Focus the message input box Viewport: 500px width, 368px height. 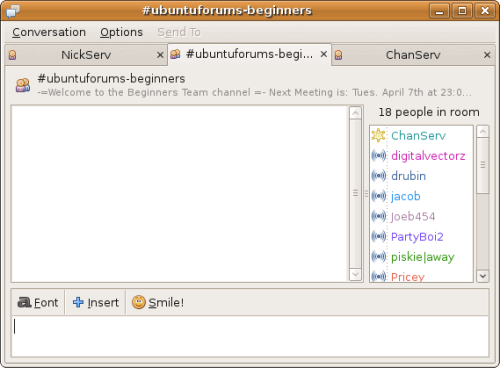[x=250, y=337]
